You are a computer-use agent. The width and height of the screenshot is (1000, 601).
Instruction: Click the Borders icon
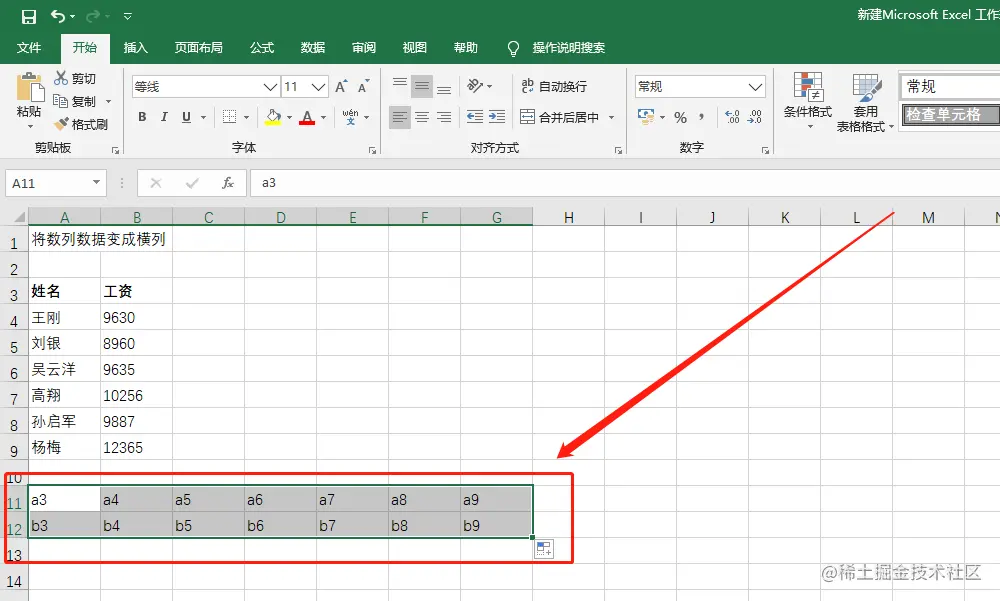(x=229, y=117)
